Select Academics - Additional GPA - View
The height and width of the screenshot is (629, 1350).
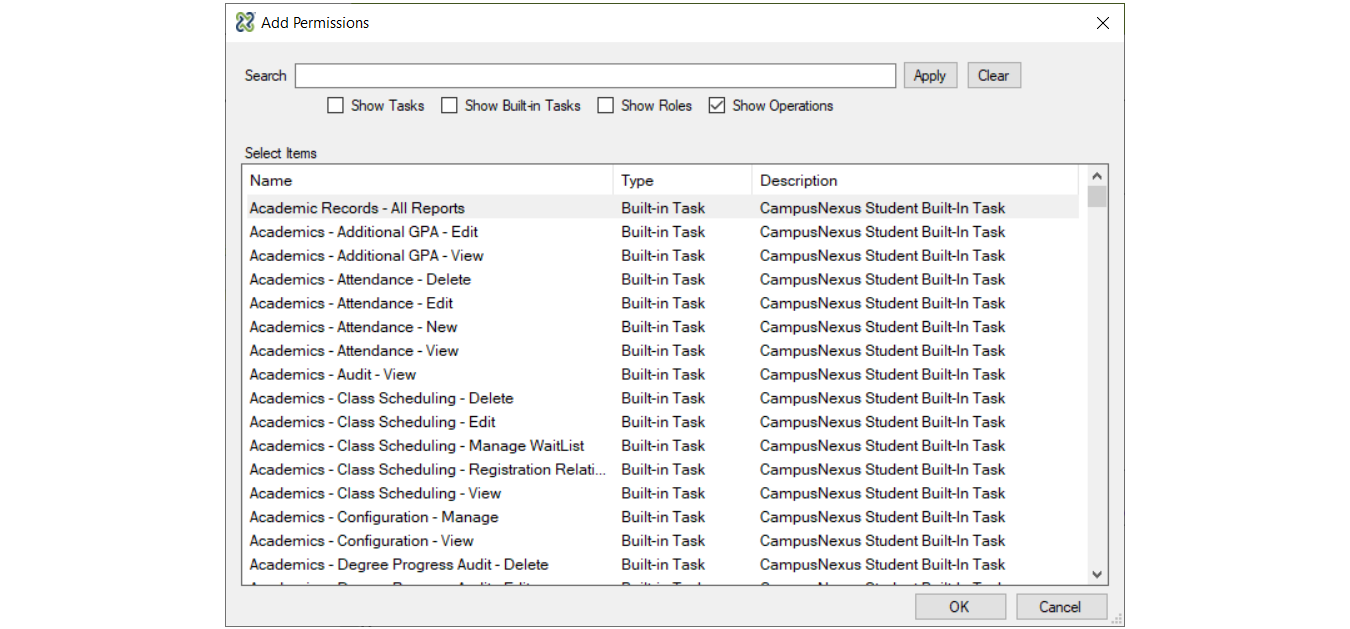tap(661, 256)
